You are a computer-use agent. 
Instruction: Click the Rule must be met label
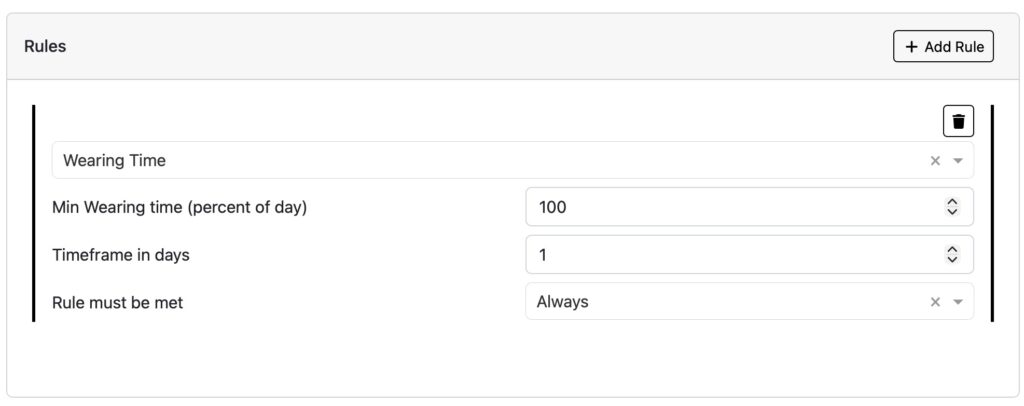coord(118,302)
